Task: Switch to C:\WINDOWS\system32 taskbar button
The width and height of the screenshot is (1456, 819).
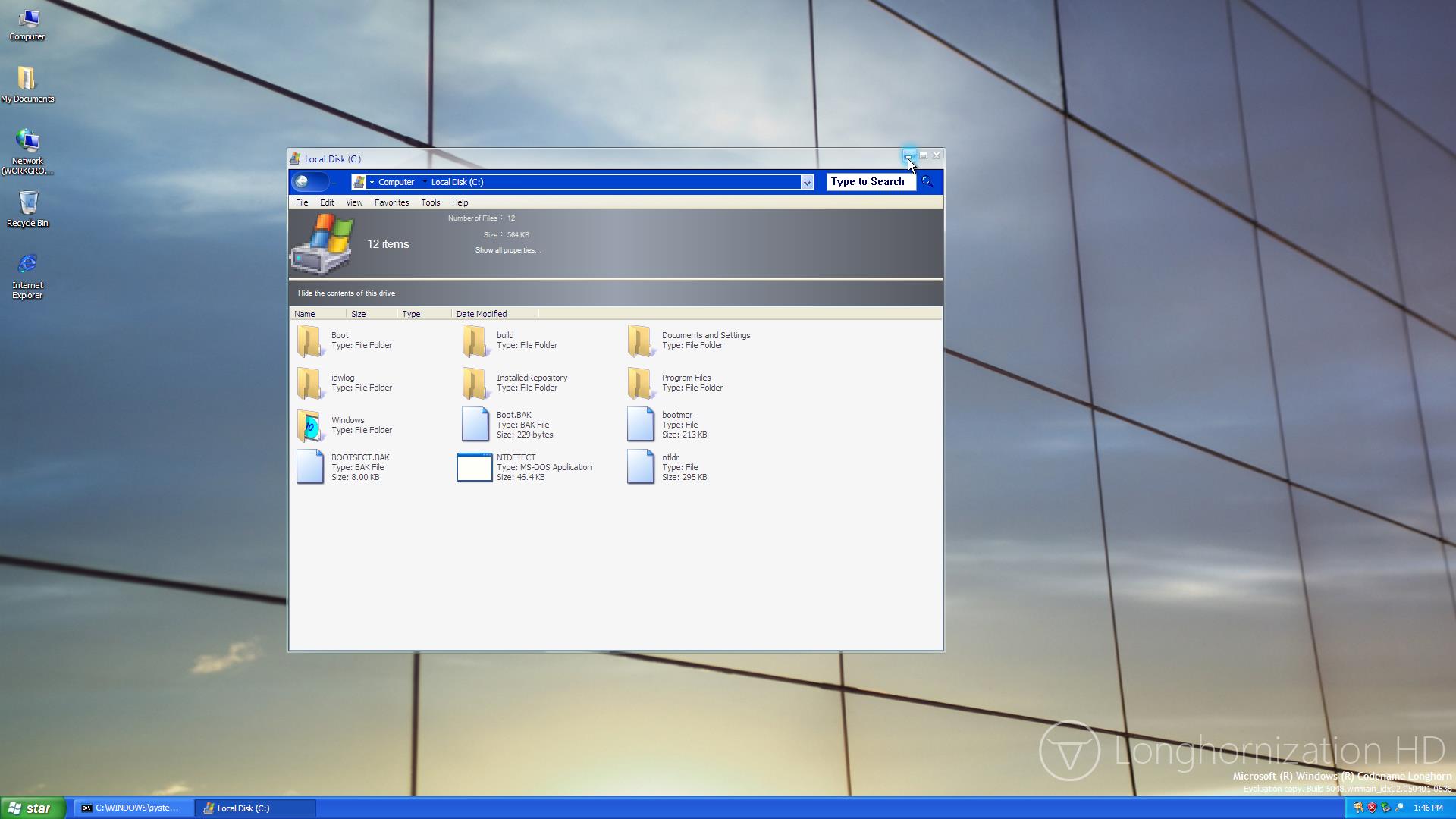Action: [134, 808]
